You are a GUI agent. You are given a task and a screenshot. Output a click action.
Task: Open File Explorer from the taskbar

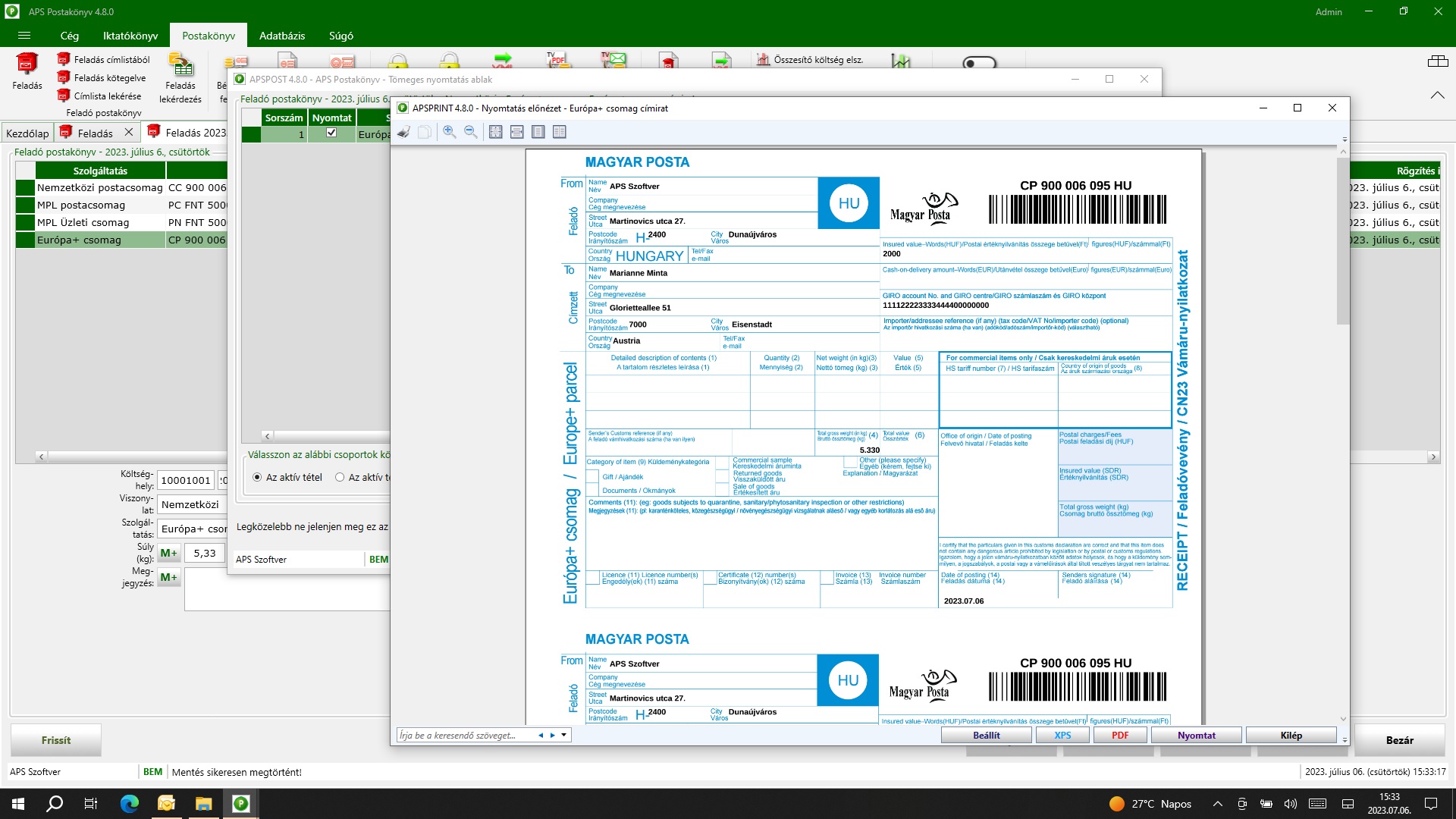click(203, 804)
